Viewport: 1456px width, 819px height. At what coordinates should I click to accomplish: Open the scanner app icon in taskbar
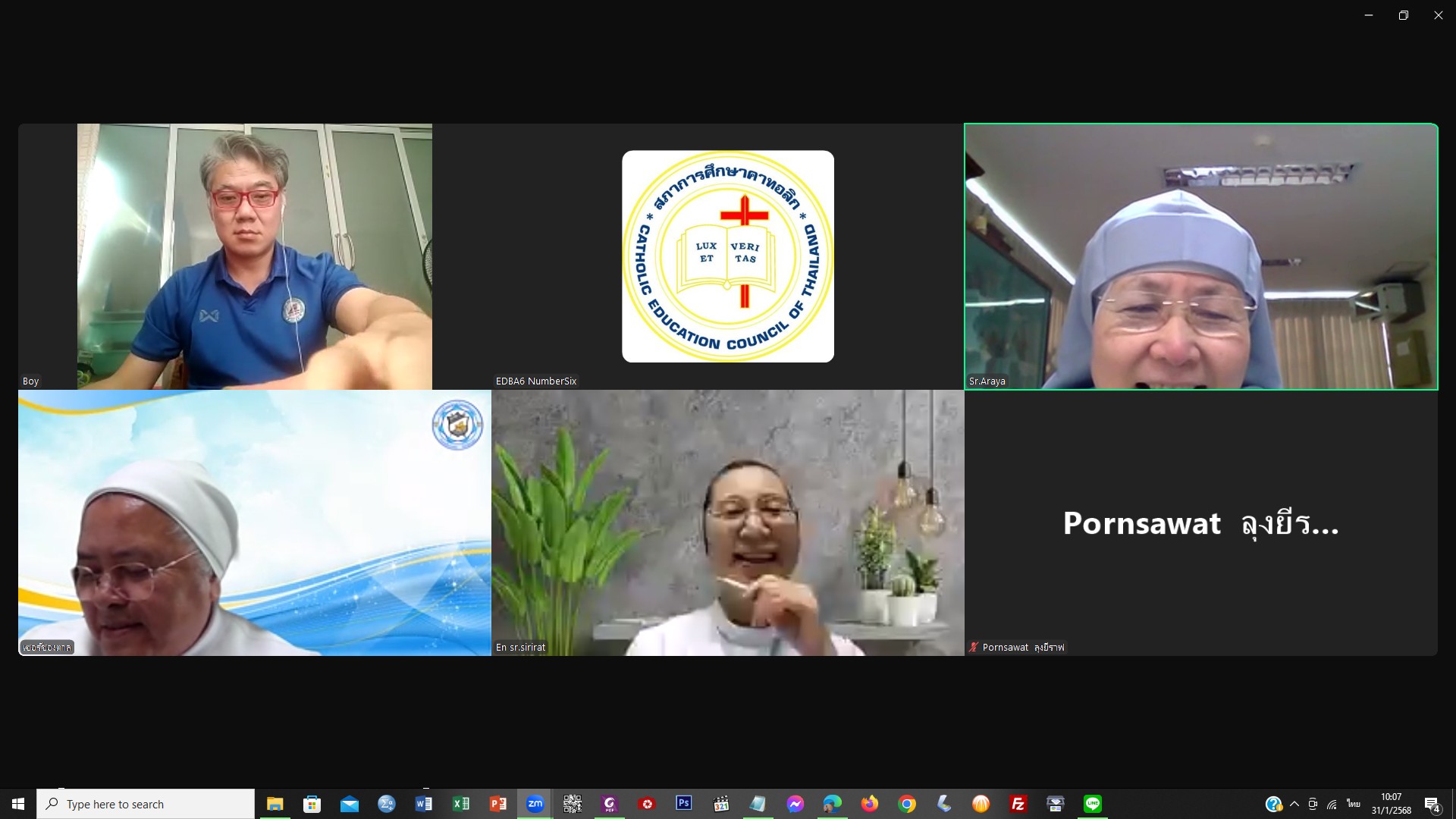tap(943, 804)
